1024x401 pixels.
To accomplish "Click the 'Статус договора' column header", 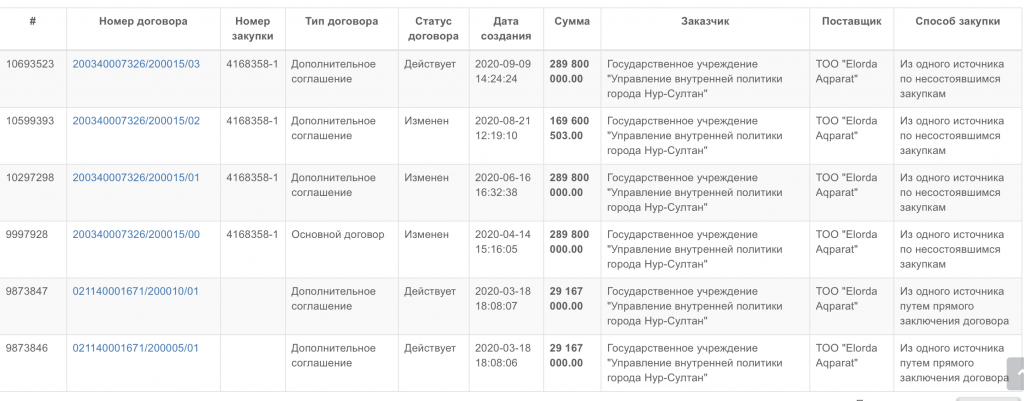I will click(433, 29).
